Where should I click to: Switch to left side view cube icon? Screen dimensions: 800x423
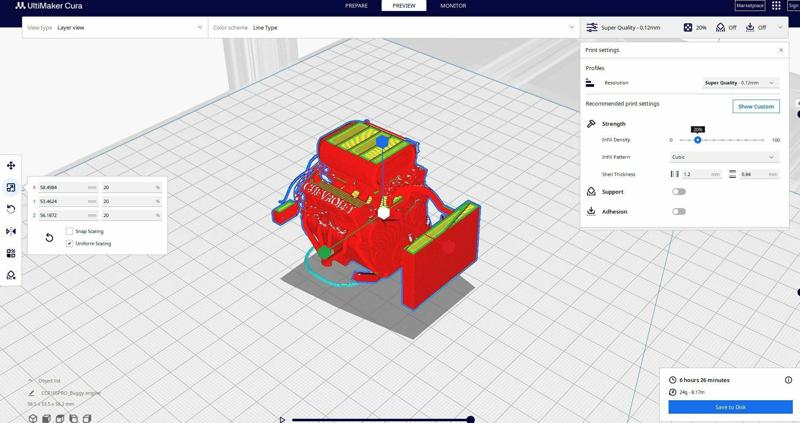[x=73, y=418]
